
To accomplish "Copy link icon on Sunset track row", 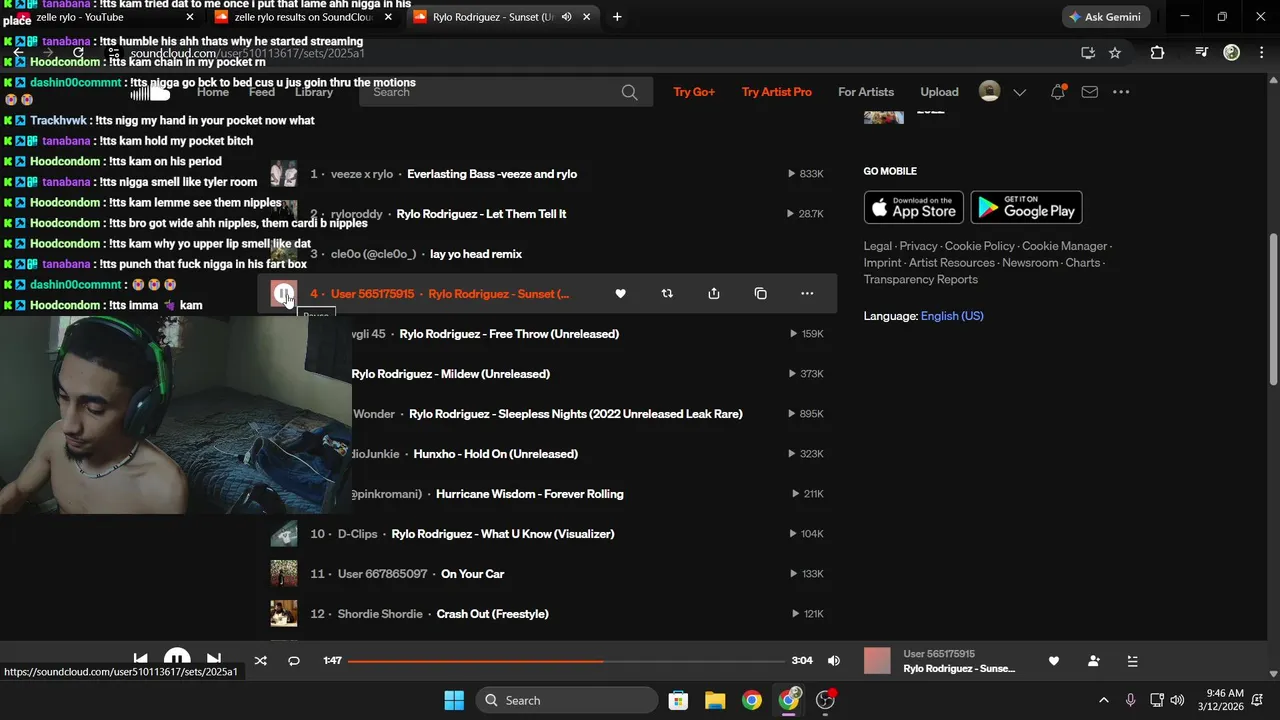I will tap(760, 294).
